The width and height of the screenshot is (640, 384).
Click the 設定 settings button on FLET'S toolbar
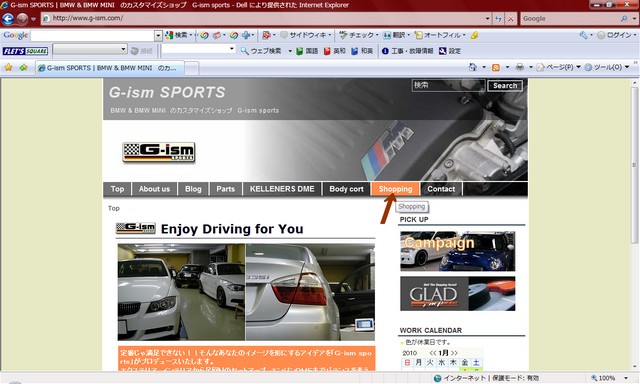[450, 51]
